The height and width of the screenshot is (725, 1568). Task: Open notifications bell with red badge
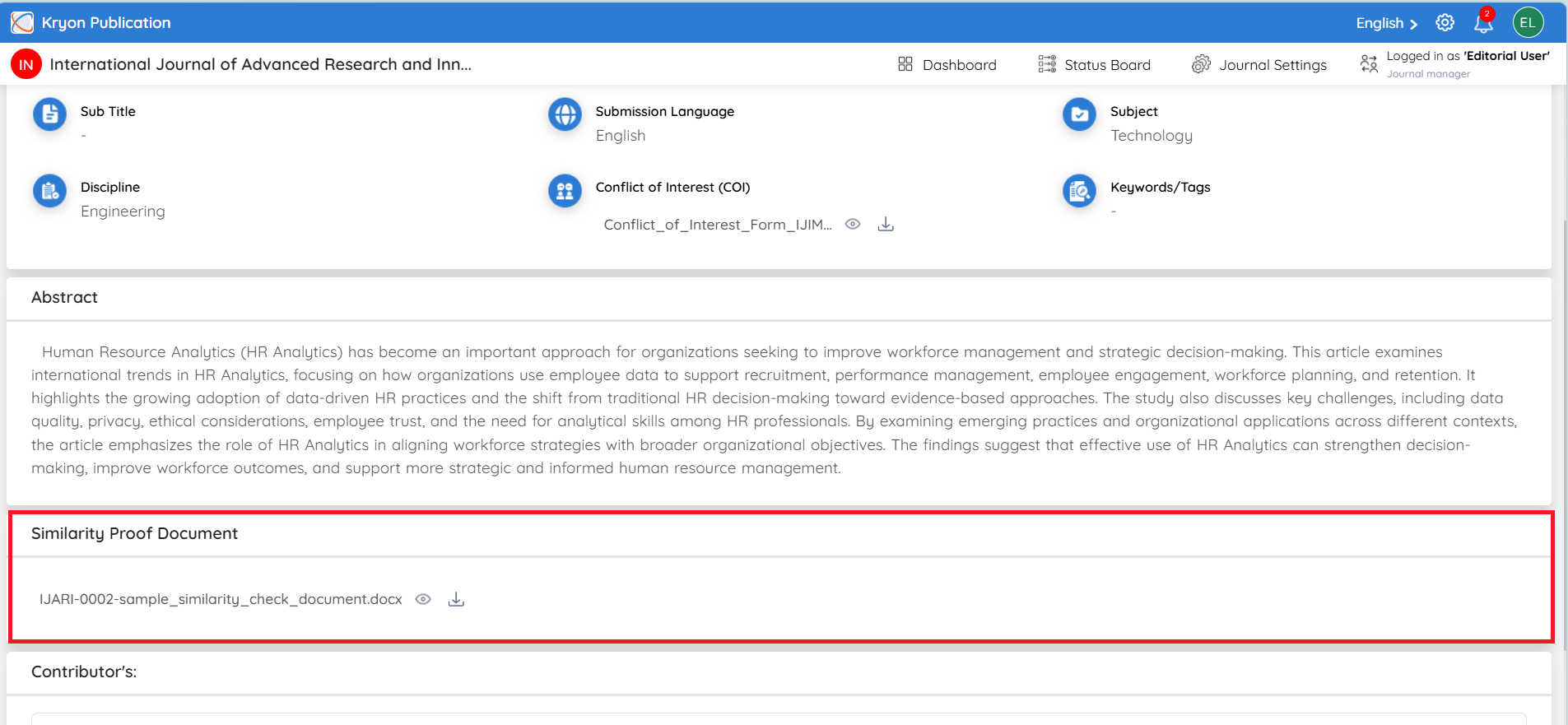point(1484,21)
